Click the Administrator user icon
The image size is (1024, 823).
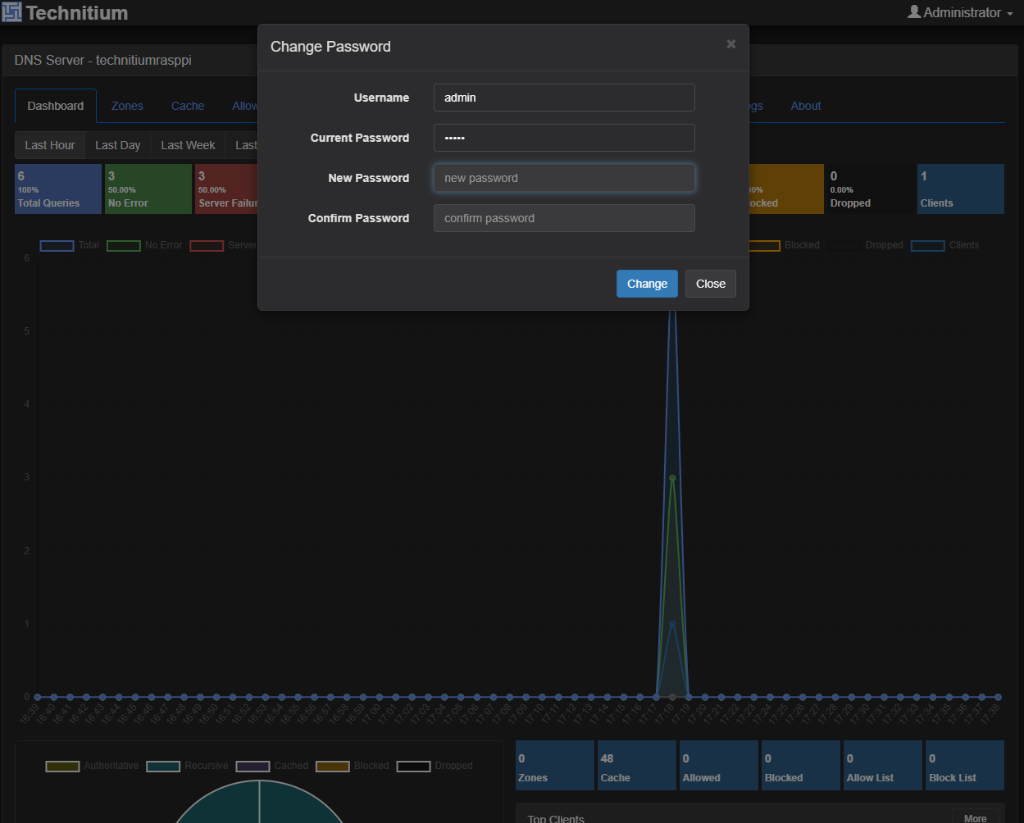(x=914, y=12)
